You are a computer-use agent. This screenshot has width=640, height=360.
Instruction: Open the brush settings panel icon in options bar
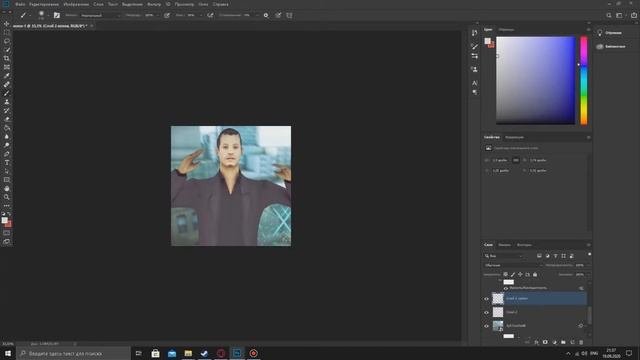[57, 15]
